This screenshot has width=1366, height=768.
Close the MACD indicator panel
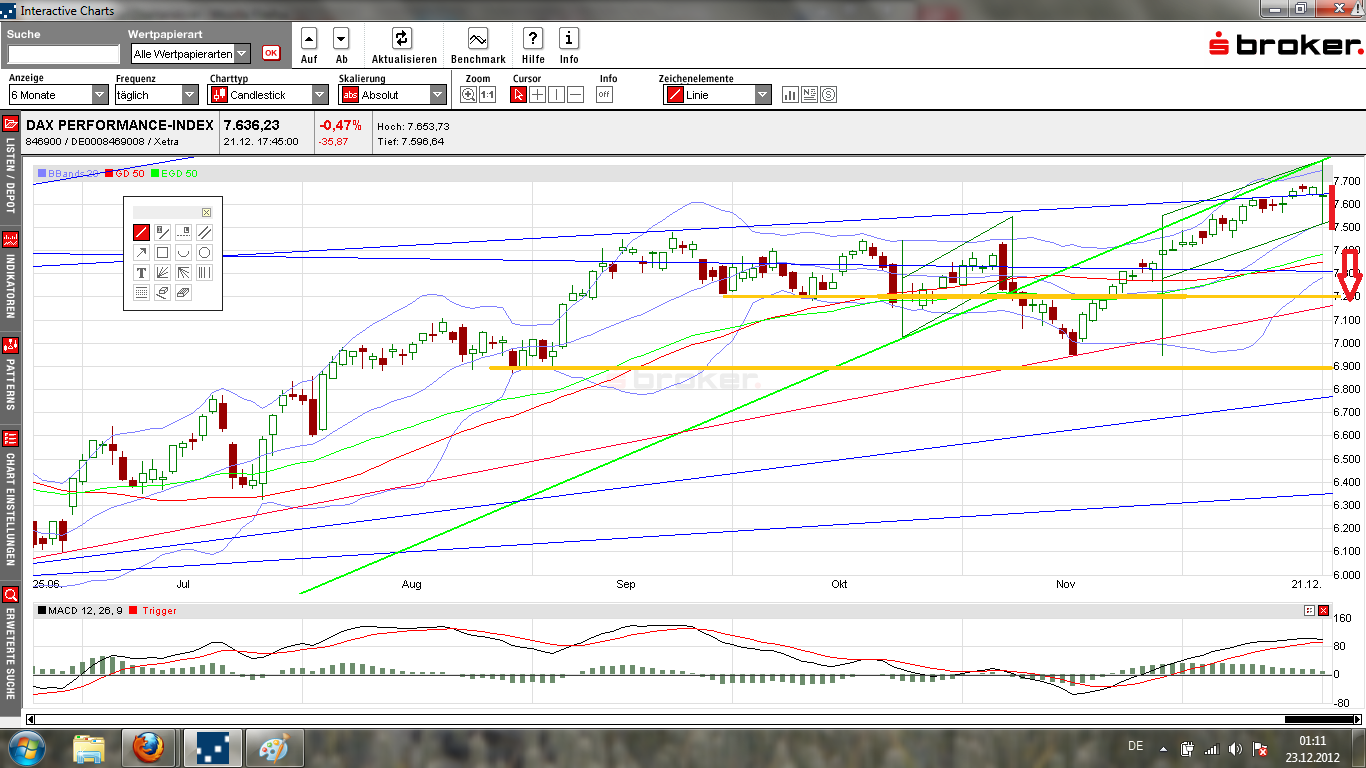coord(1323,610)
